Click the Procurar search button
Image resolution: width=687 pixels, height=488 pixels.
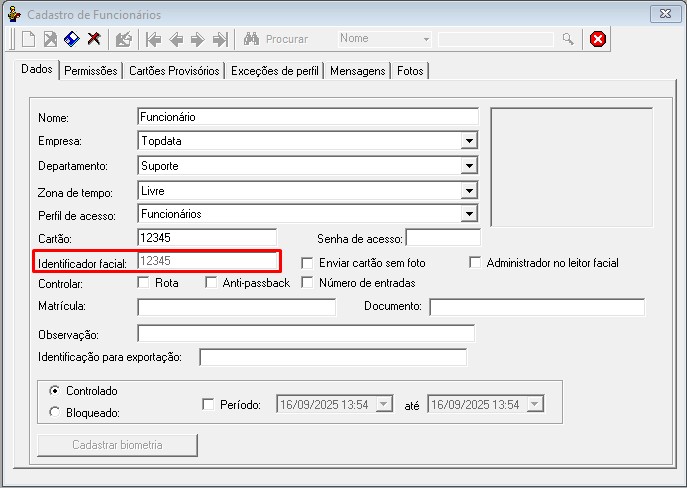(x=276, y=39)
